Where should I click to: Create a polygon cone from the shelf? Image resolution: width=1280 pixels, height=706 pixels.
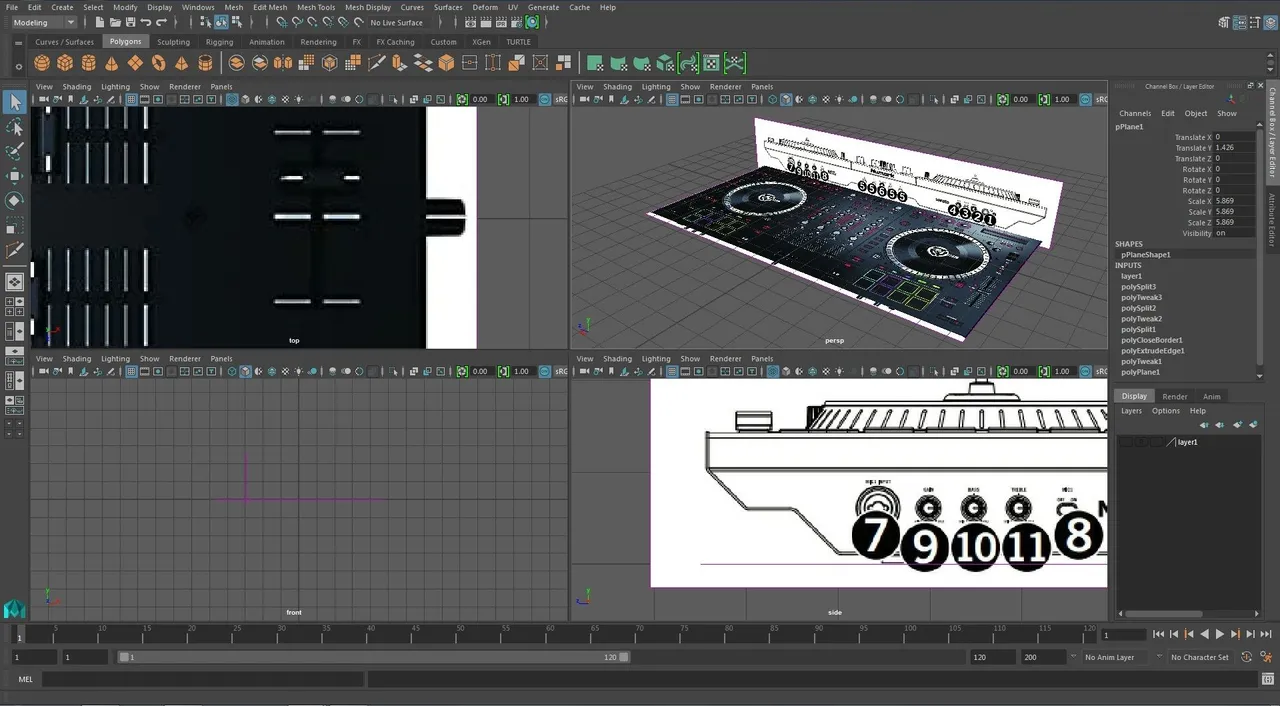111,63
